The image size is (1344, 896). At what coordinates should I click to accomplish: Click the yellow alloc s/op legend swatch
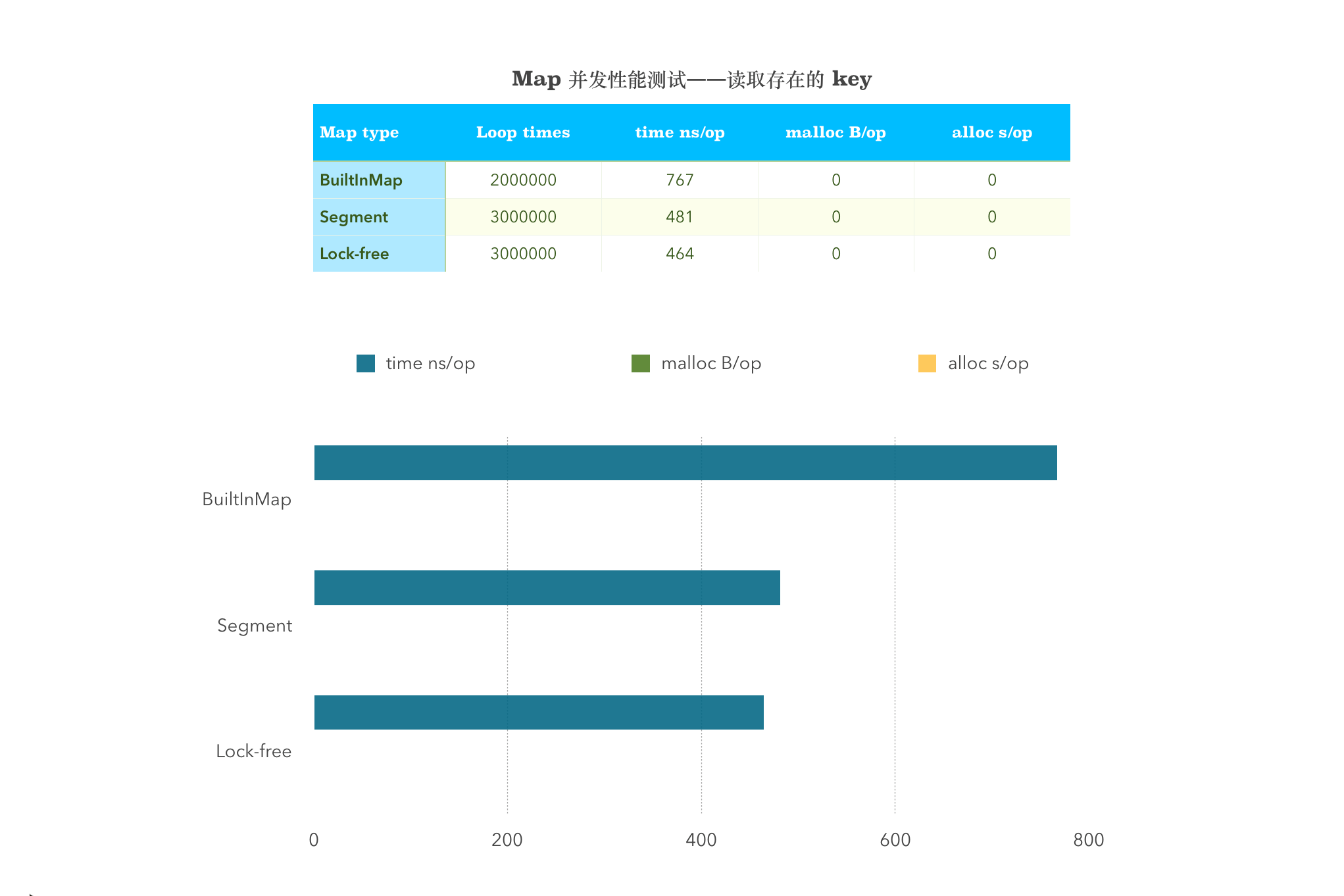[926, 363]
